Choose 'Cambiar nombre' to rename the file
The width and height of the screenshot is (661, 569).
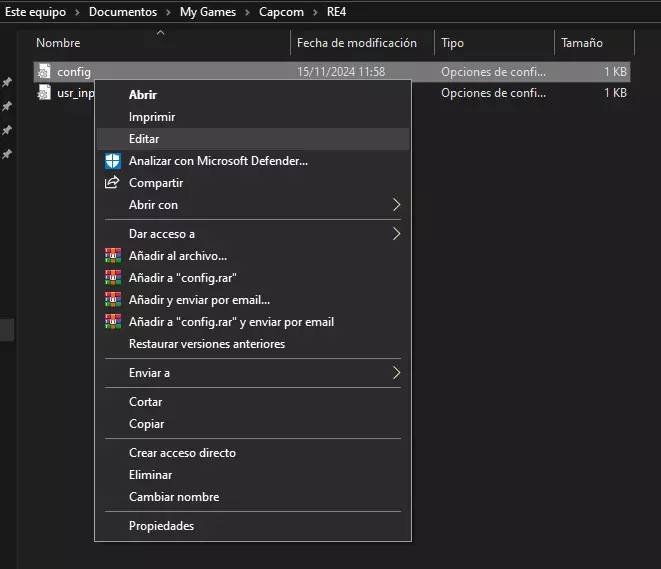(x=174, y=497)
